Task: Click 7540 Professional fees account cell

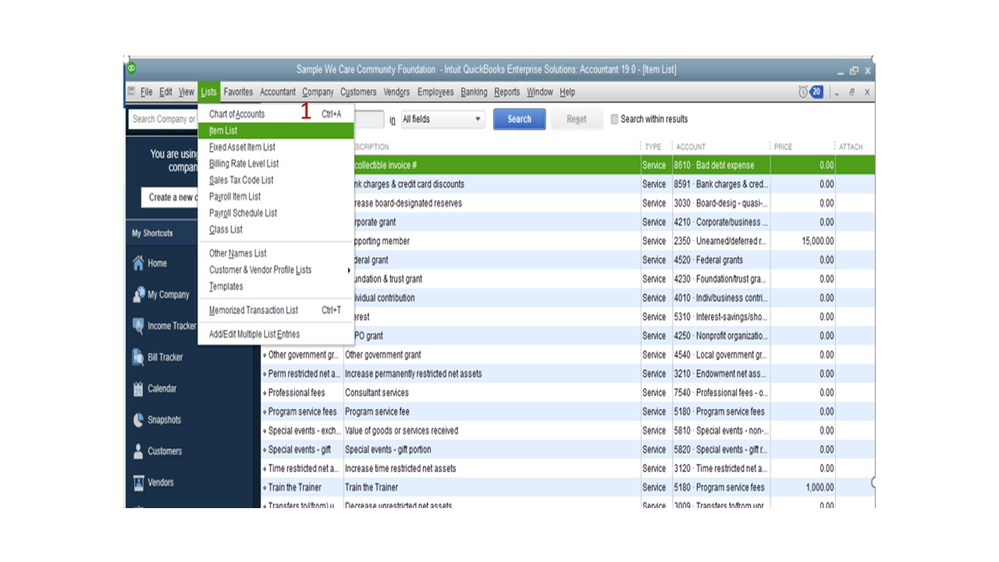Action: pyautogui.click(x=721, y=393)
